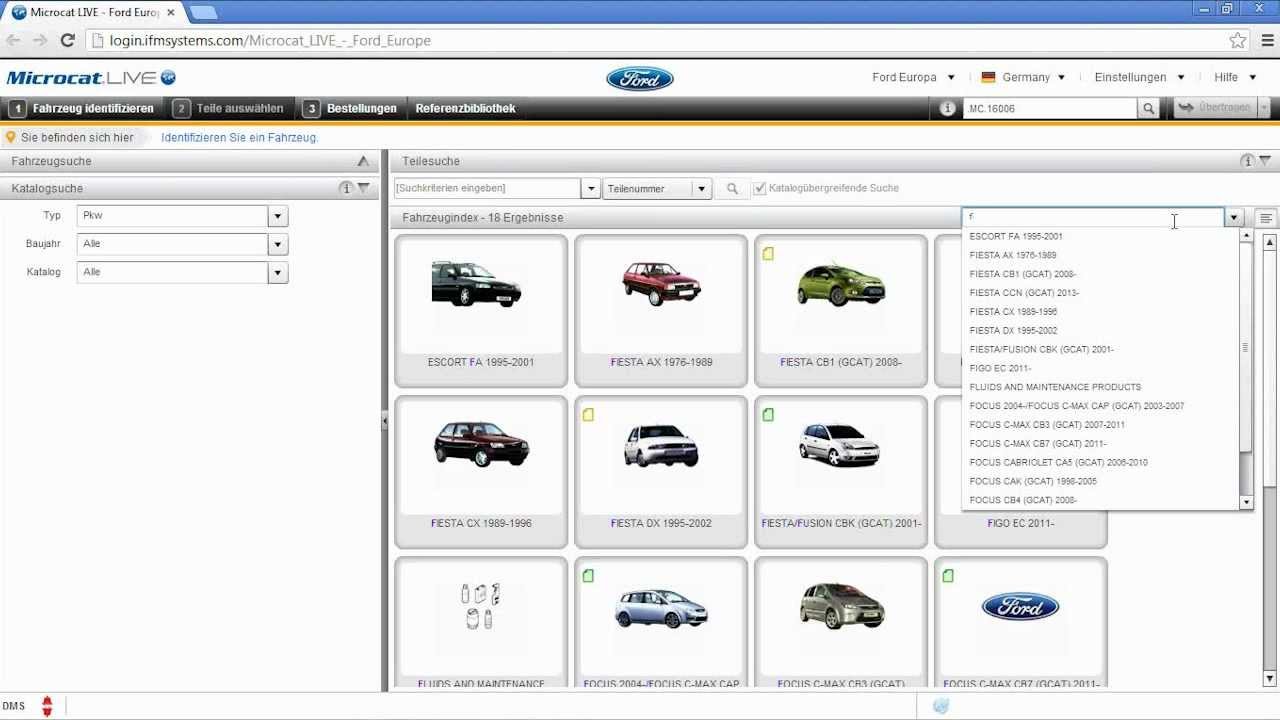Click the bookmark star in address bar
The image size is (1280, 720).
point(1238,40)
